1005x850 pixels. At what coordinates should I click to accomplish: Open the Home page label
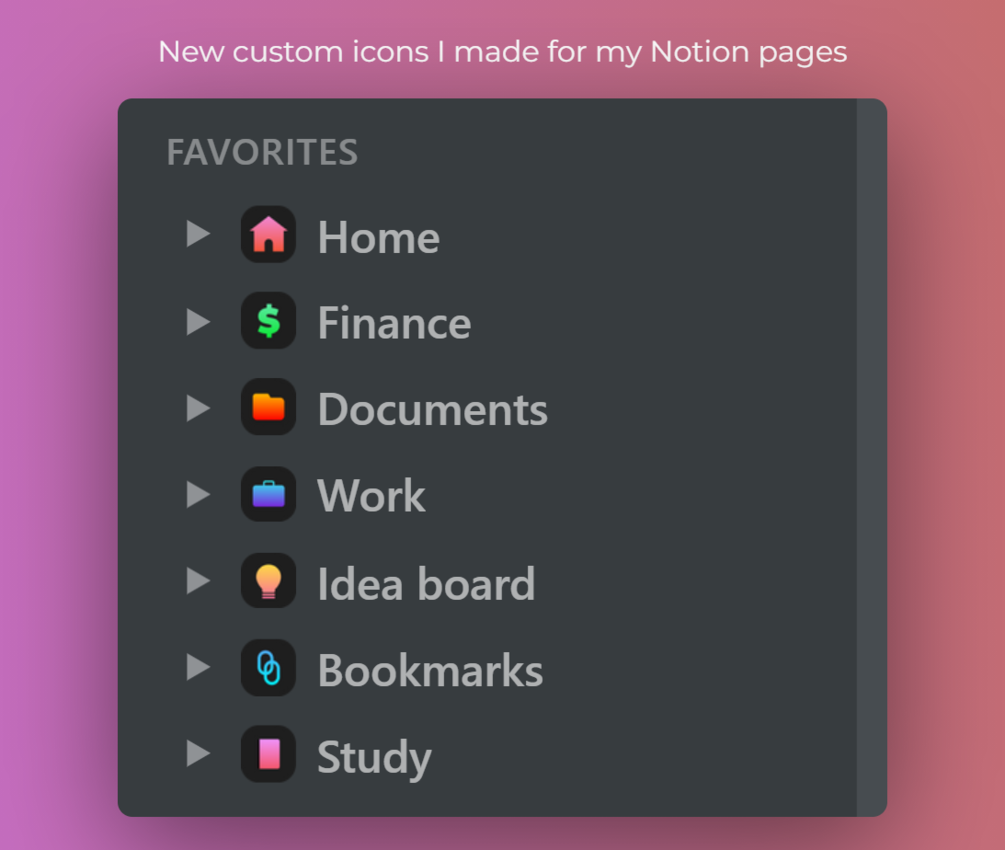coord(379,237)
